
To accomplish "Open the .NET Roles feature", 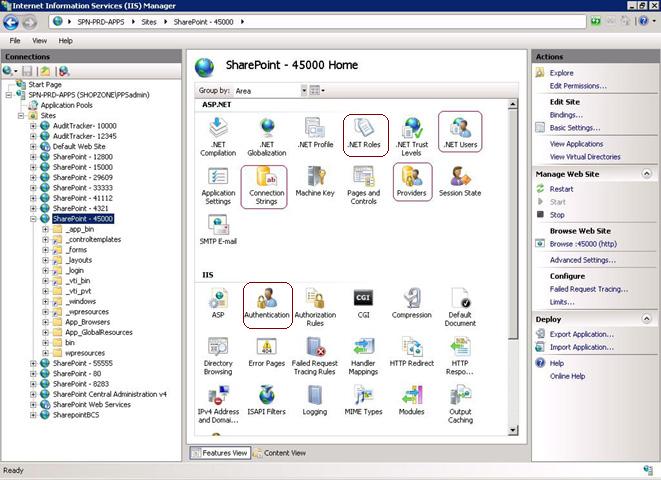I will click(364, 133).
